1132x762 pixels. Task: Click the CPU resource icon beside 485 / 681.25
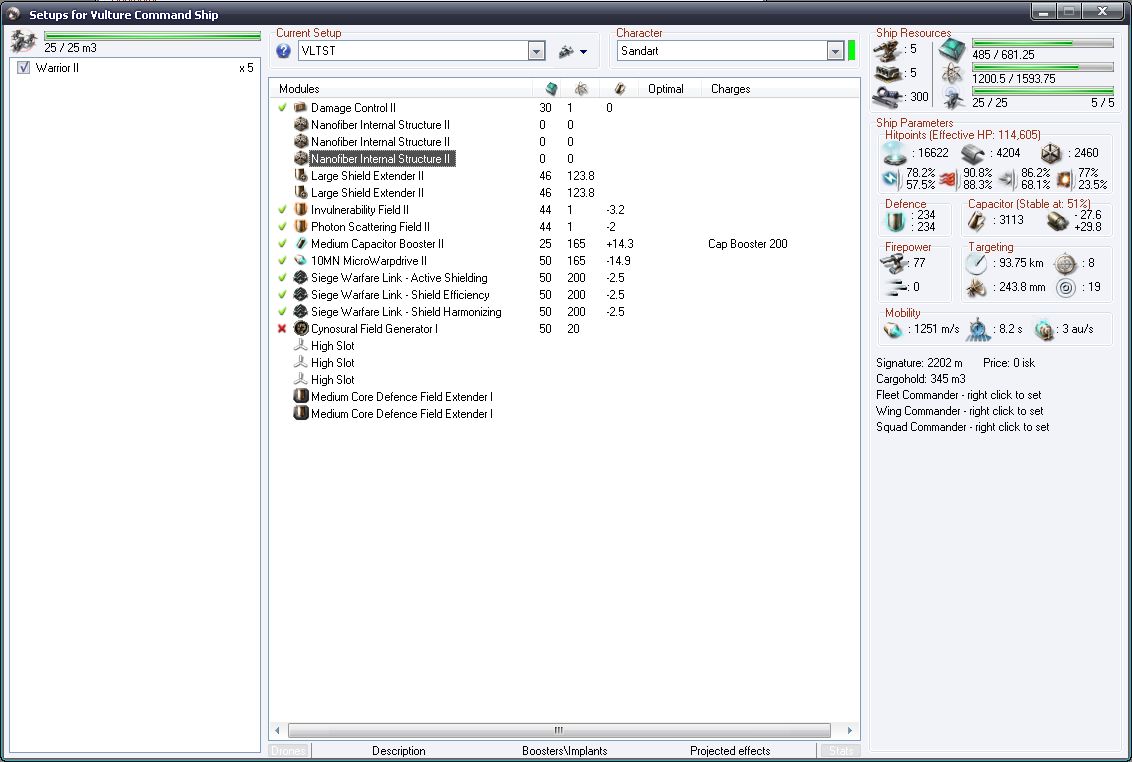(x=952, y=50)
